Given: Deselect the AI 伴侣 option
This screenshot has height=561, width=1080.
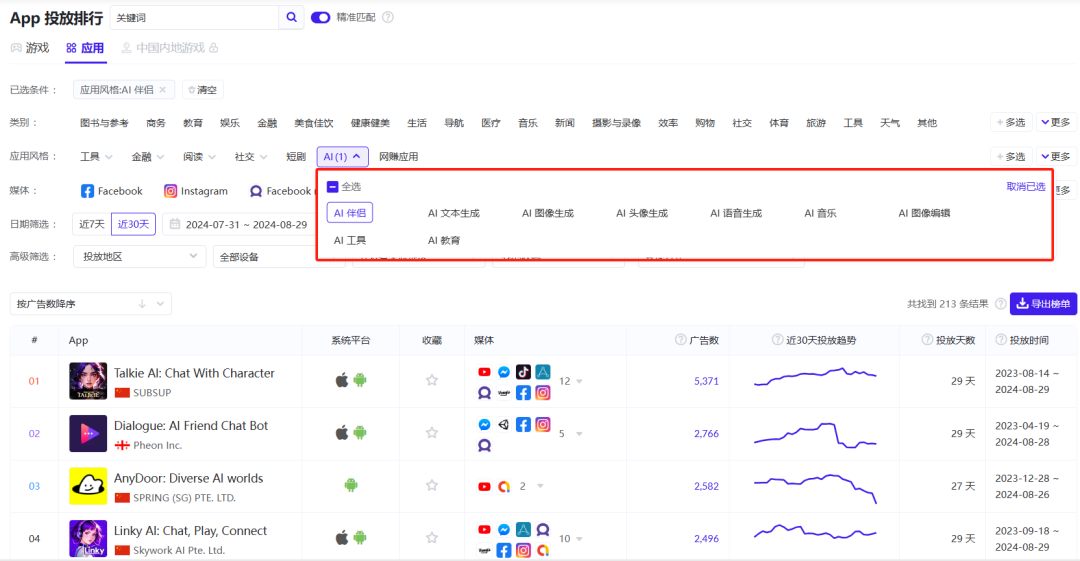Looking at the screenshot, I should click(x=350, y=213).
